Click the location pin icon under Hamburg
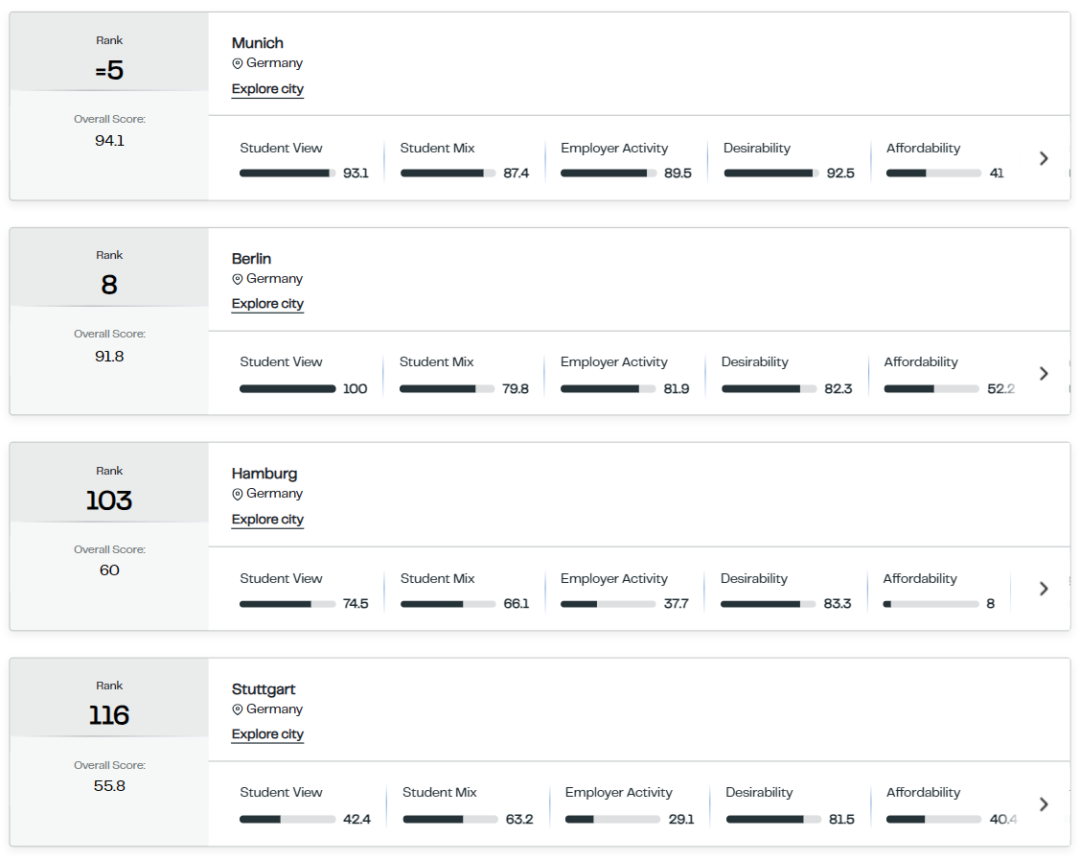Viewport: 1080px width, 860px height. tap(238, 494)
